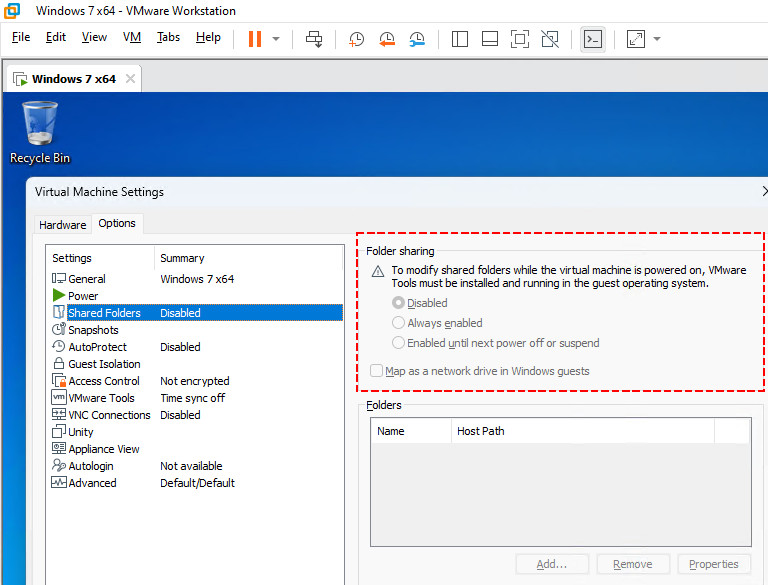
Task: Select the Shared Folders row
Action: 196,313
